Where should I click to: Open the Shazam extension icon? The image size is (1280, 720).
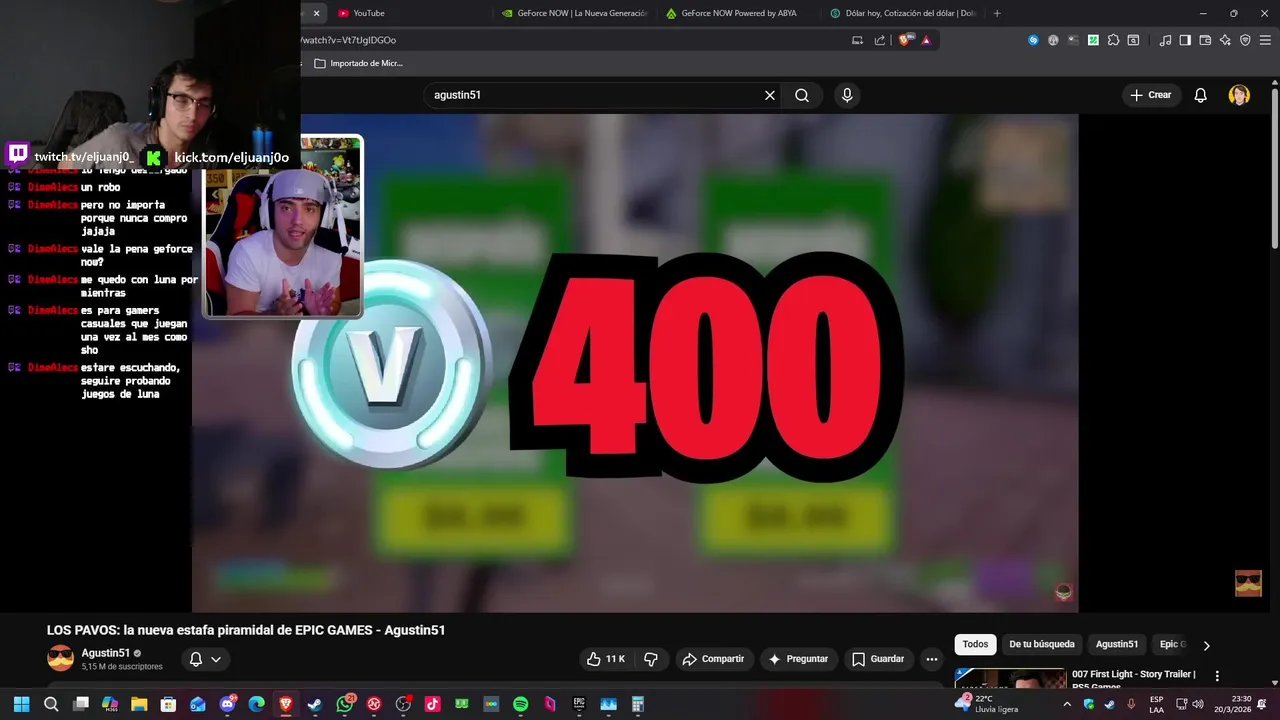(x=1033, y=40)
